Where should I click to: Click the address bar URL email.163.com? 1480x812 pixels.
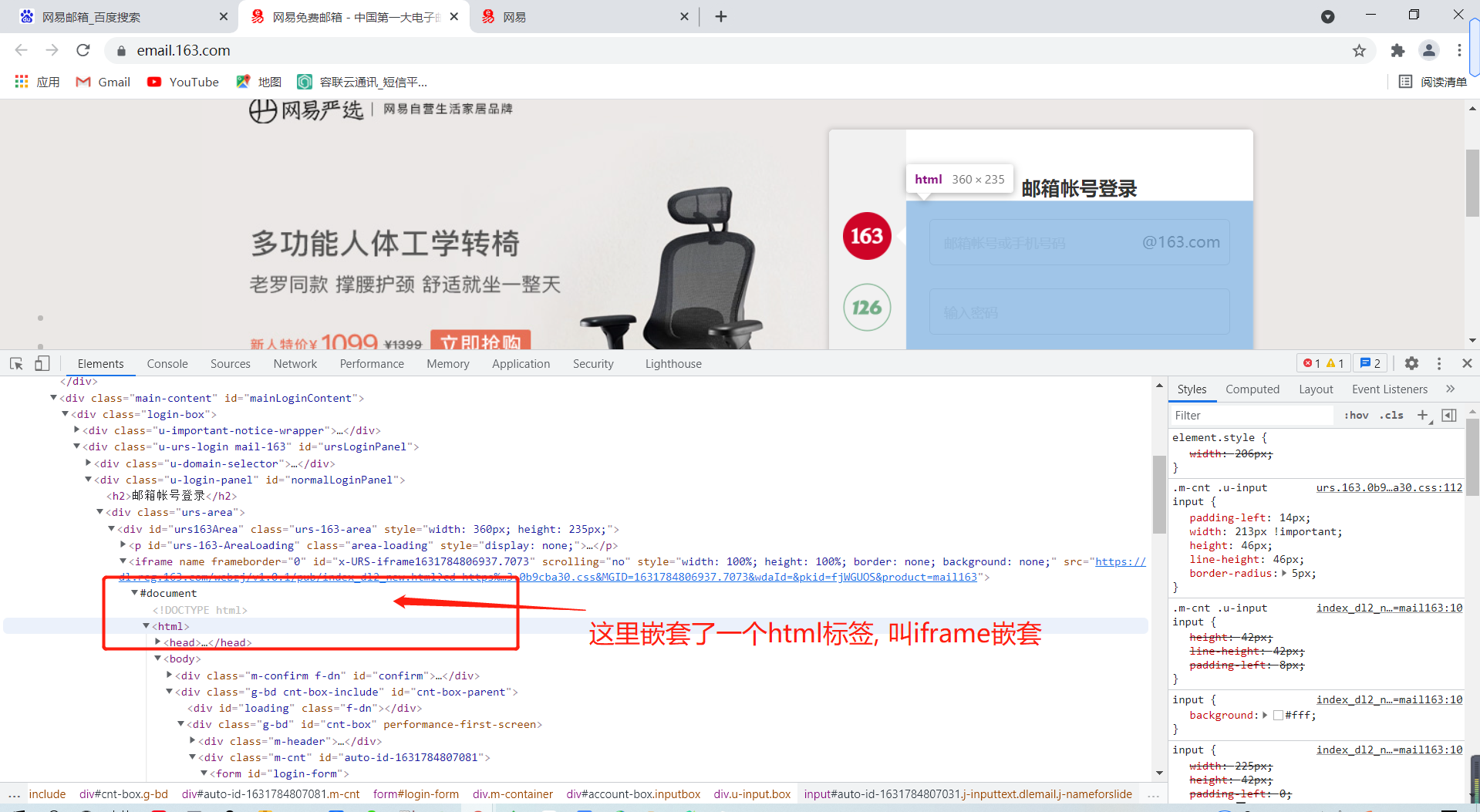point(184,51)
